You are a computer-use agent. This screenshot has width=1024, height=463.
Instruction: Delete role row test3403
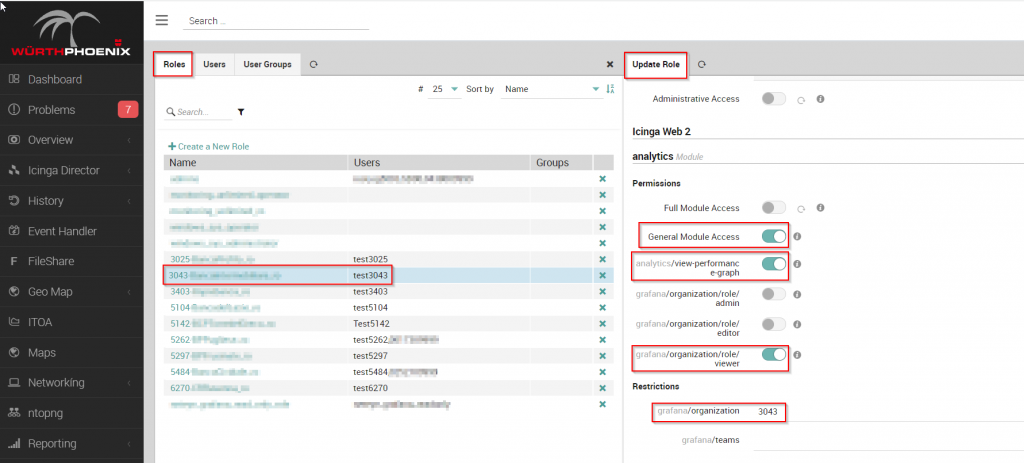pyautogui.click(x=603, y=291)
